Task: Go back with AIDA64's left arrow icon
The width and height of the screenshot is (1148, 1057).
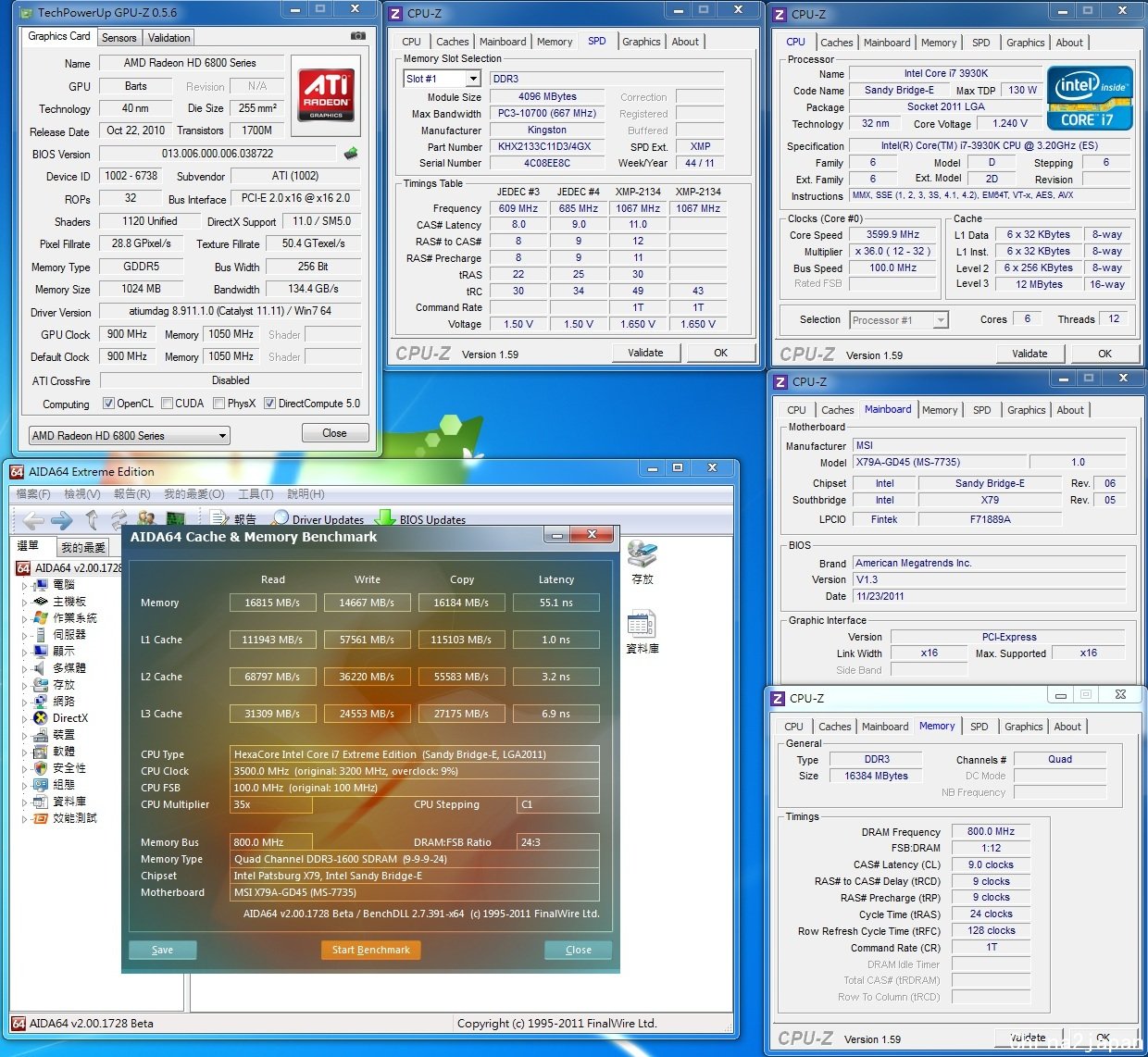Action: 33,519
